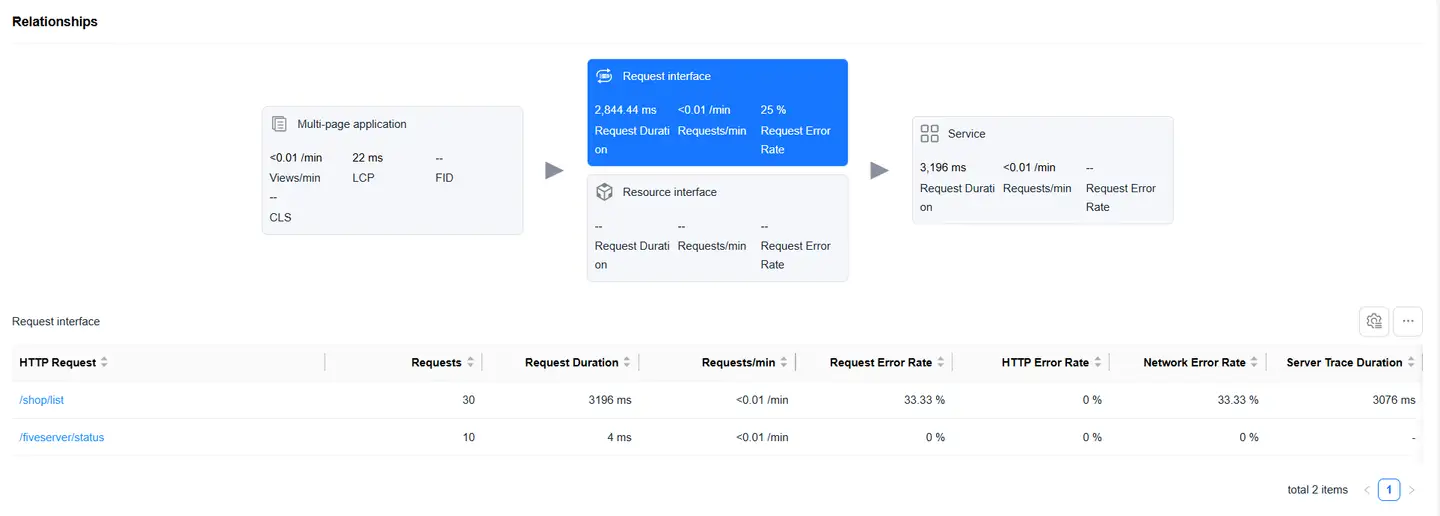The width and height of the screenshot is (1440, 516).
Task: Sort by HTTP Error Rate column
Action: point(1098,363)
